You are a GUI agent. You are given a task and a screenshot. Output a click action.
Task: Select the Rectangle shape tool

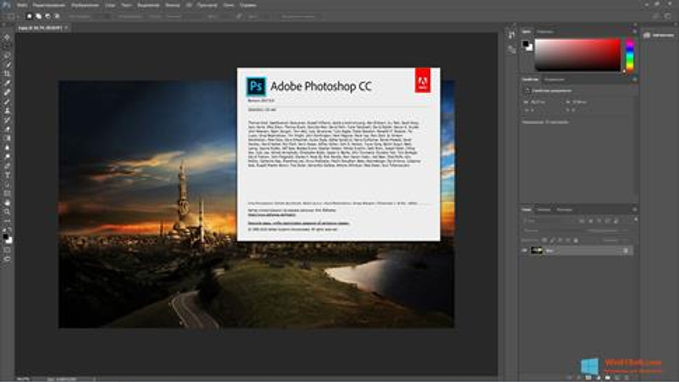(7, 193)
